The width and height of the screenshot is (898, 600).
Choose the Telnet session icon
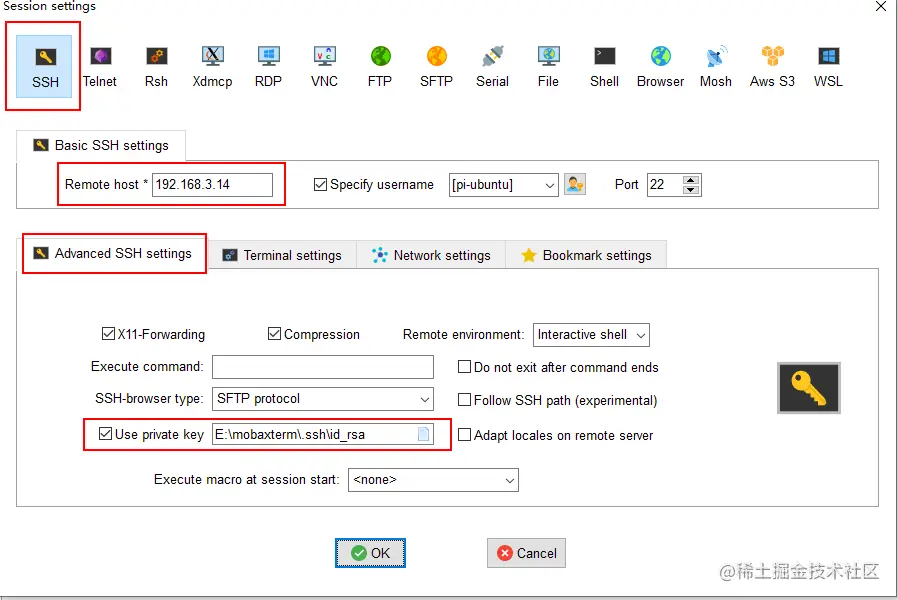point(100,66)
